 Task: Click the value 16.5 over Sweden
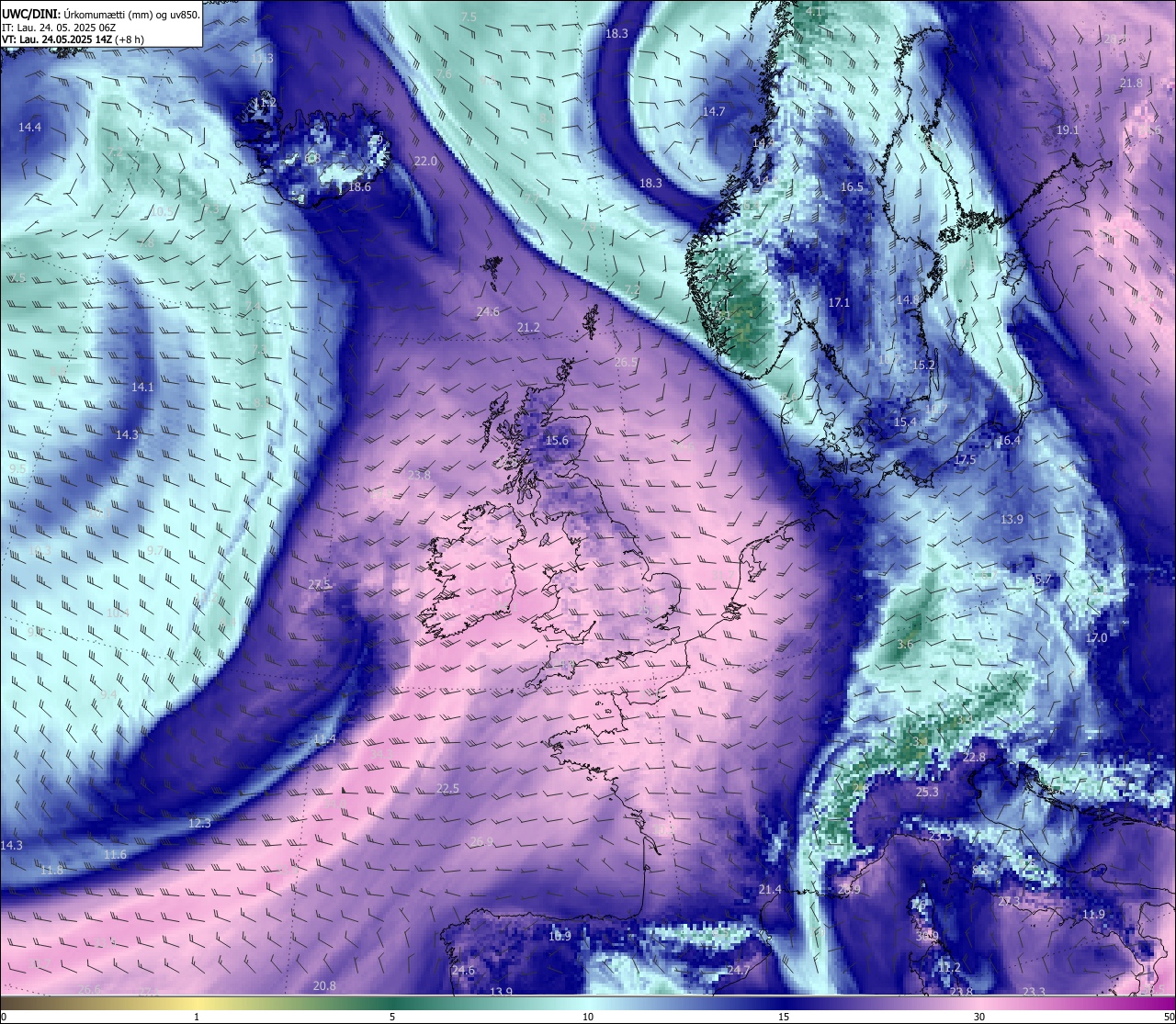pyautogui.click(x=852, y=186)
